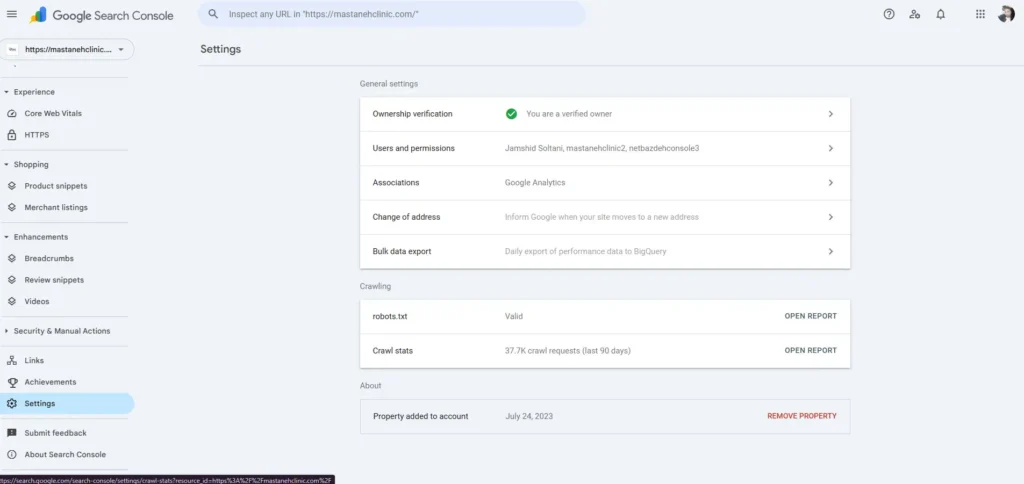Image resolution: width=1024 pixels, height=484 pixels.
Task: Go to Merchant listings
Action: [56, 207]
